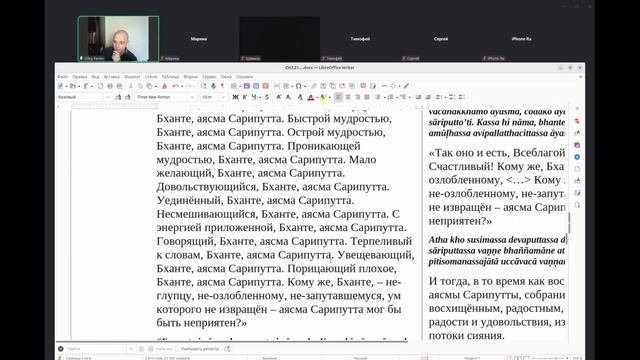
Task: Enable the Учитывать регистр checkbox
Action: 178,349
